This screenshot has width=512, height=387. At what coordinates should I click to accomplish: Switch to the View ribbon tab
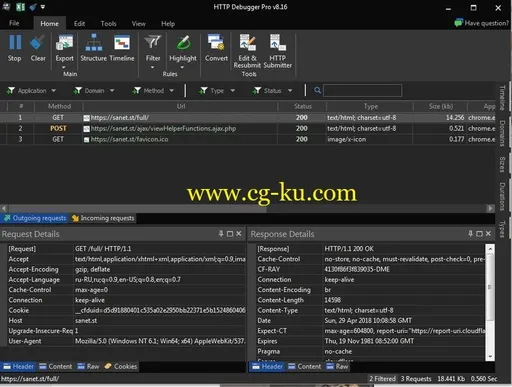click(138, 24)
